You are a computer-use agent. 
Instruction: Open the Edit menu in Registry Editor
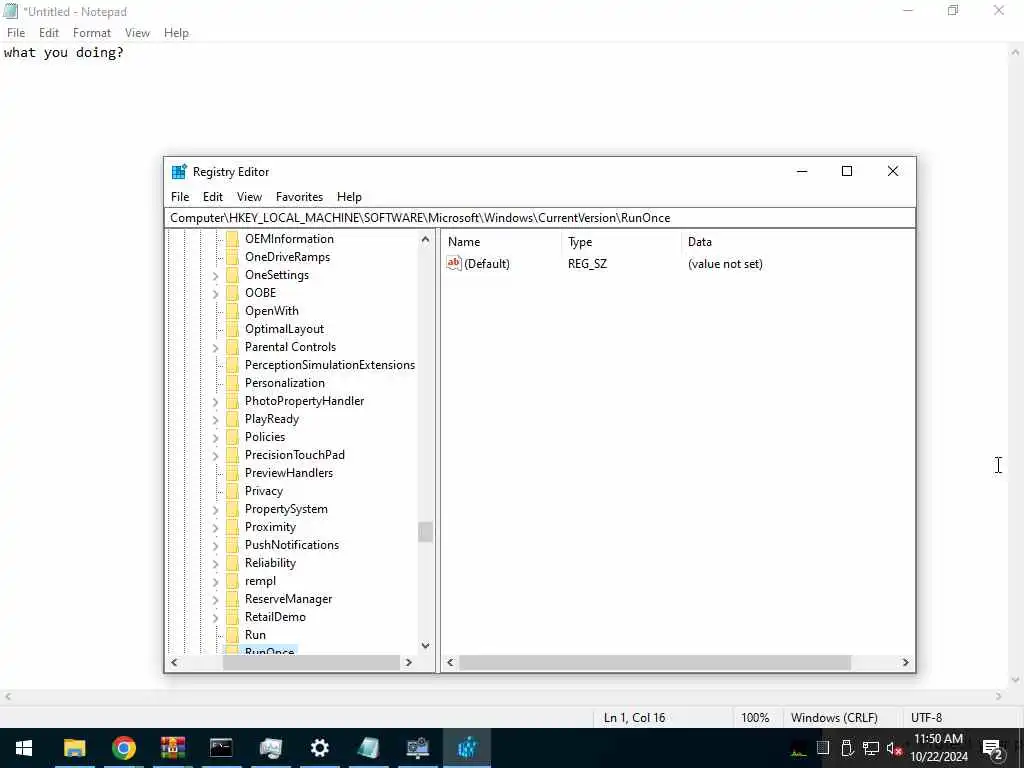213,197
